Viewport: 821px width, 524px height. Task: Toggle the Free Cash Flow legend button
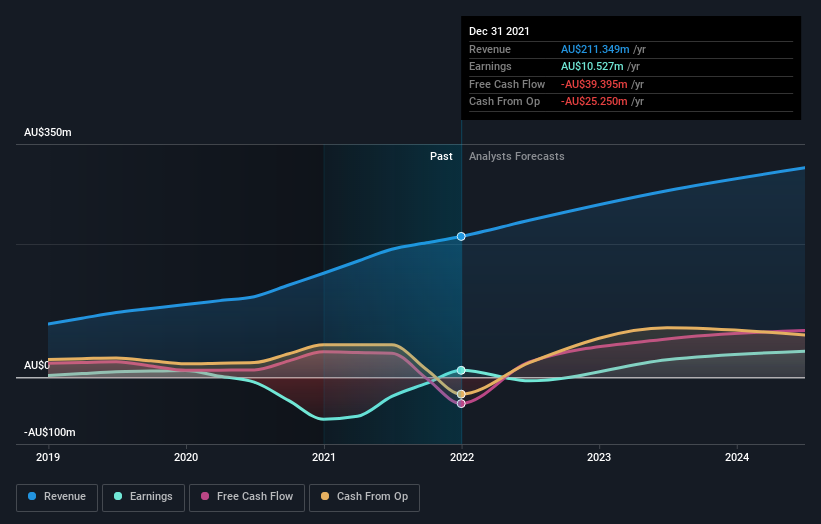click(247, 497)
